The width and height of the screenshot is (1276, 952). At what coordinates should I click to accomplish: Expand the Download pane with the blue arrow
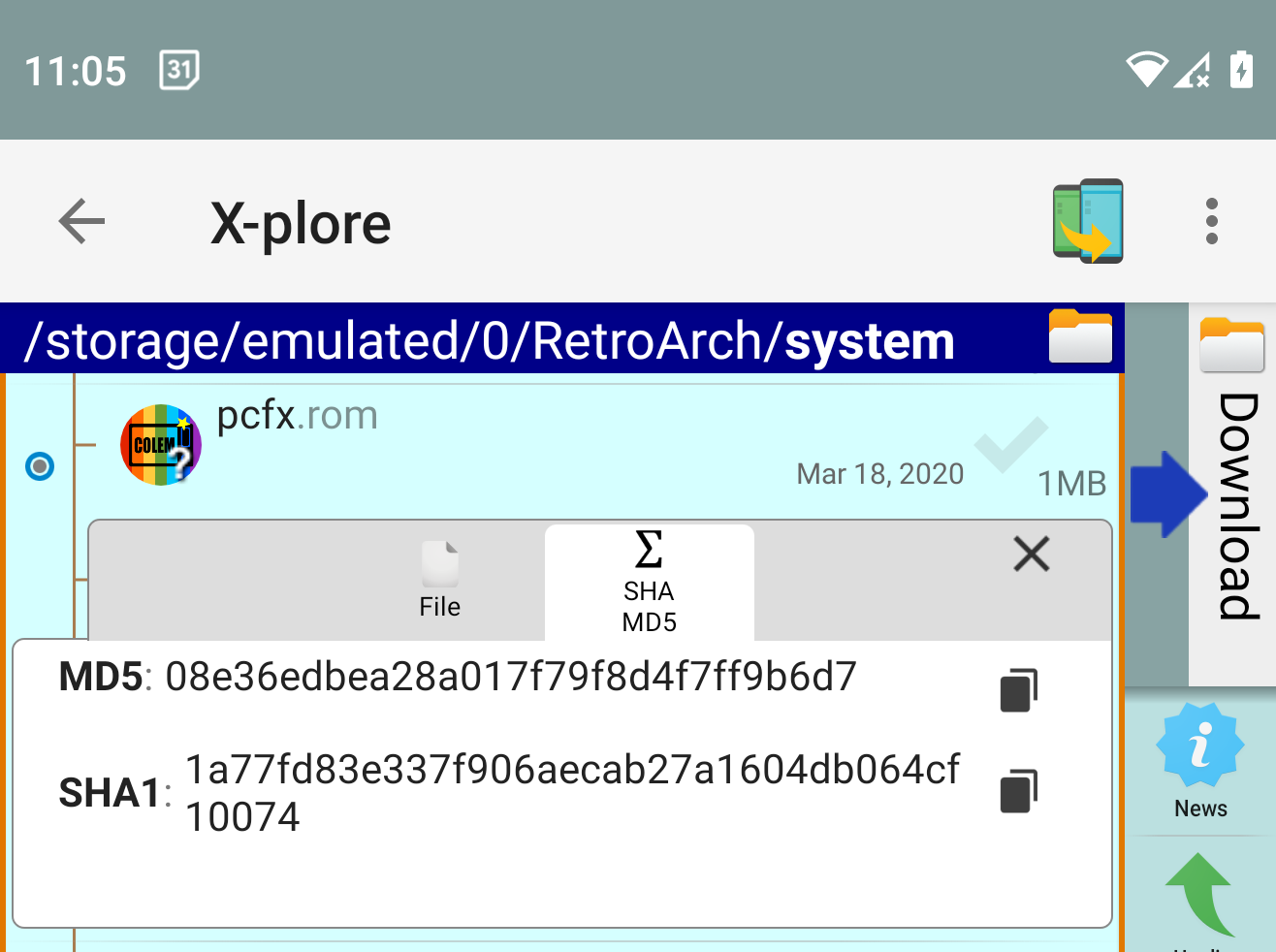(1168, 494)
